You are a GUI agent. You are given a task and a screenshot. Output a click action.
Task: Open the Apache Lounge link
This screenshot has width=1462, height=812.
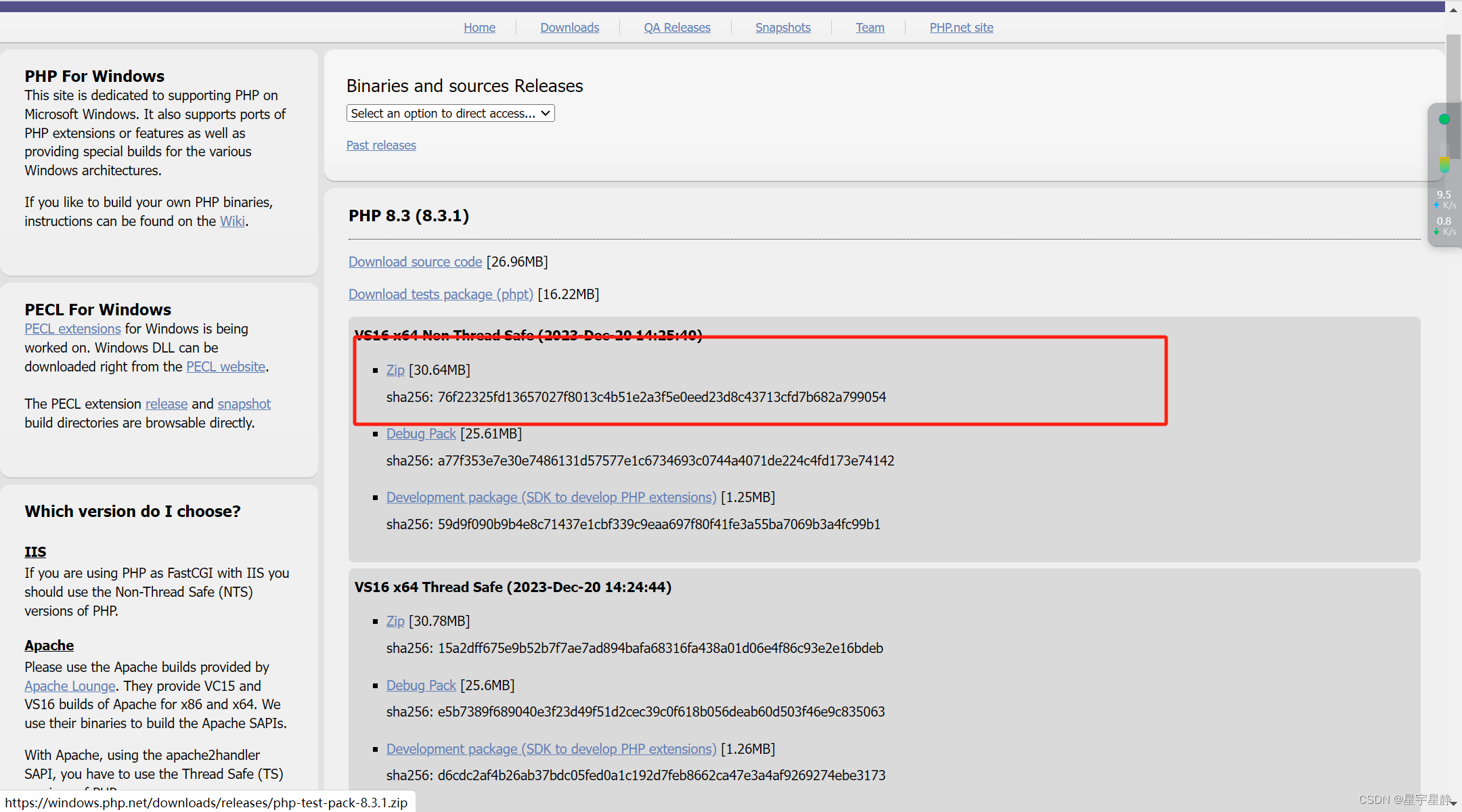(70, 686)
